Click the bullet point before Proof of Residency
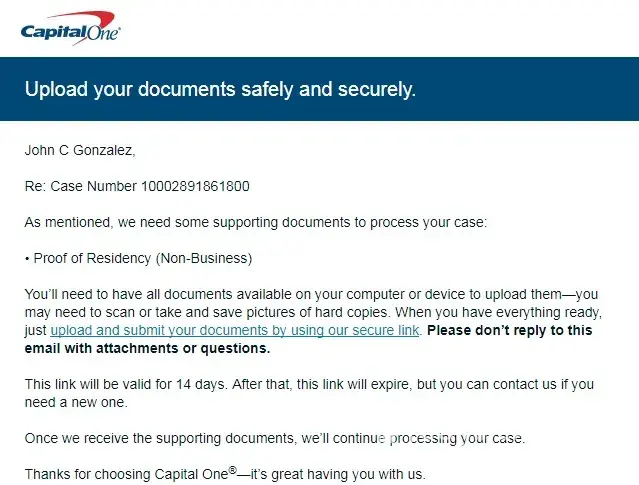The image size is (639, 485). point(27,258)
